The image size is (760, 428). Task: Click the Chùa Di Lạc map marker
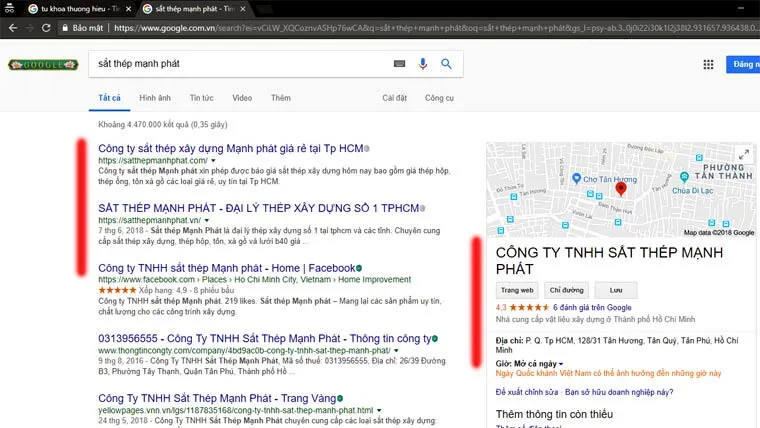[684, 177]
